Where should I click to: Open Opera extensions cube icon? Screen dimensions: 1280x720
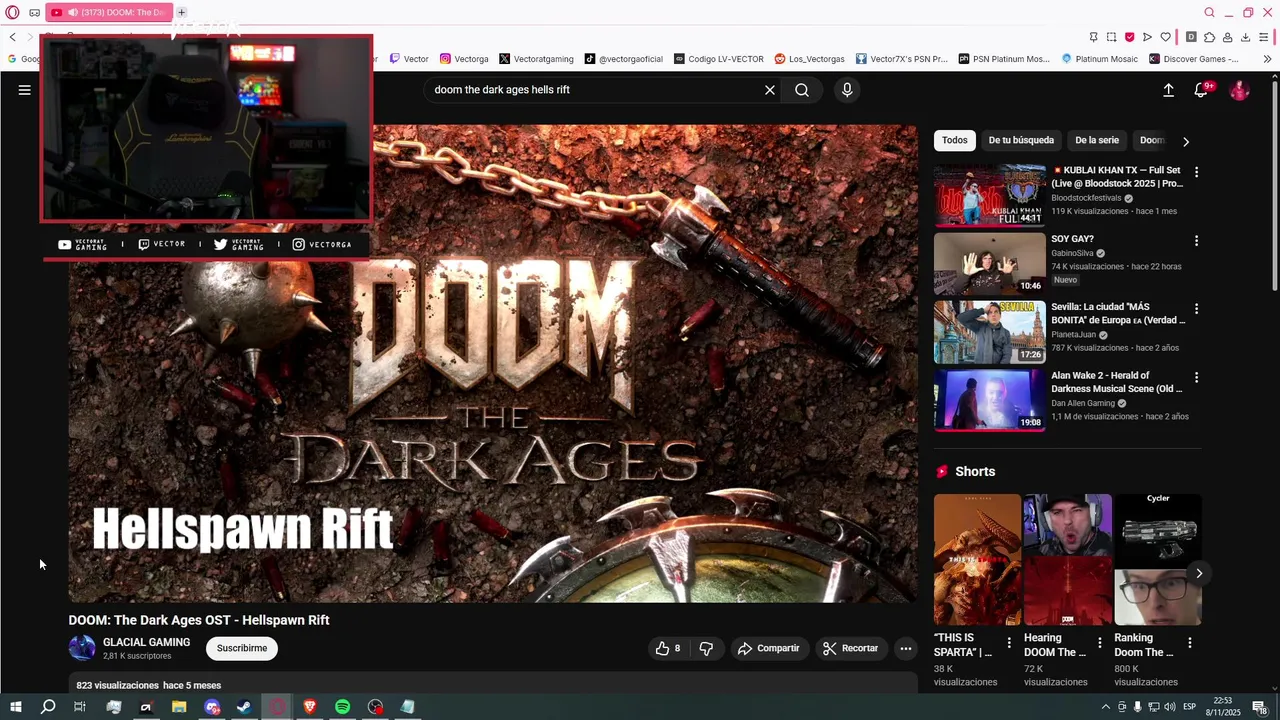(1209, 37)
